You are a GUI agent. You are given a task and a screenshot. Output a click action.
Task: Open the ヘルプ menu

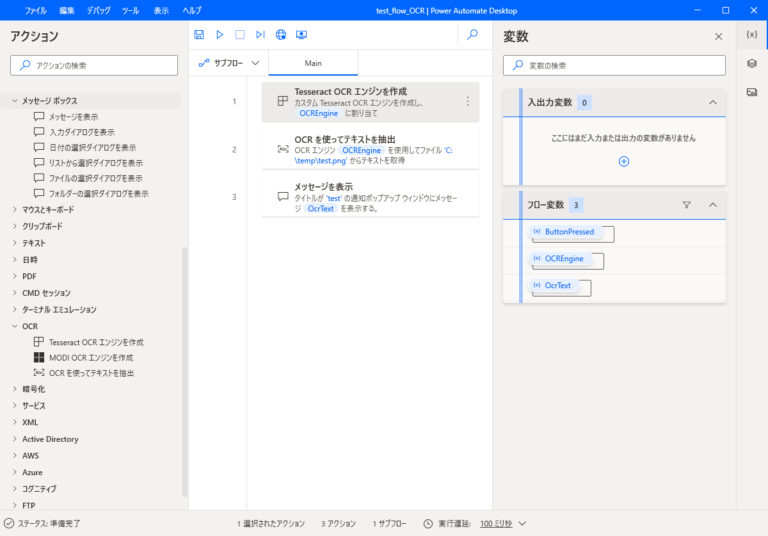pyautogui.click(x=192, y=10)
